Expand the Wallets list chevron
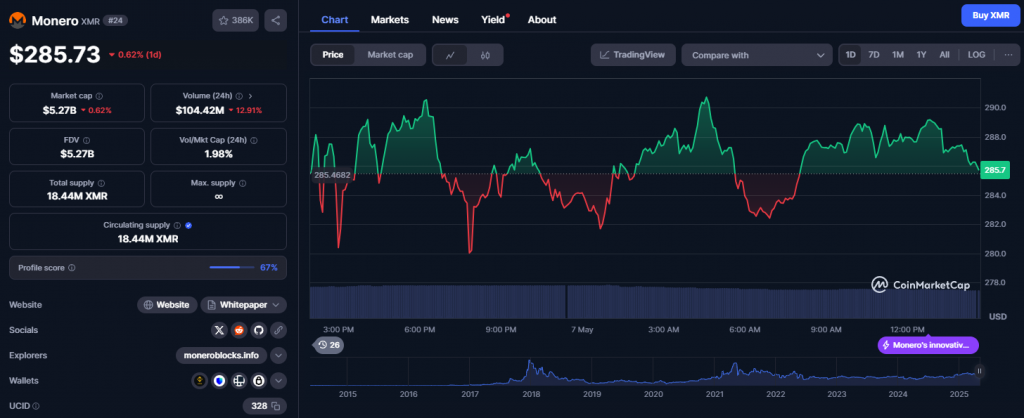The width and height of the screenshot is (1024, 418). (278, 381)
